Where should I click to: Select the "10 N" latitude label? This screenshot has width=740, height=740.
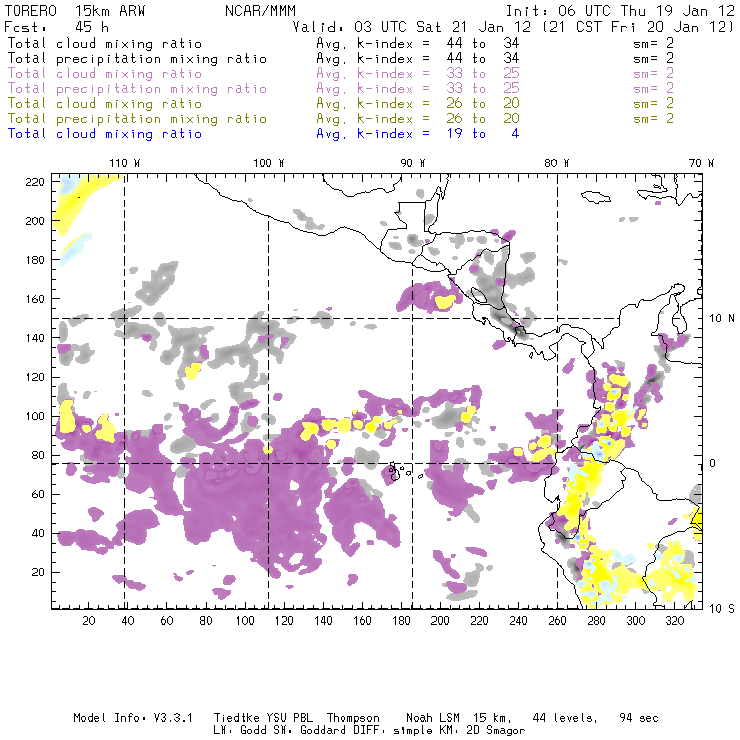click(x=722, y=319)
